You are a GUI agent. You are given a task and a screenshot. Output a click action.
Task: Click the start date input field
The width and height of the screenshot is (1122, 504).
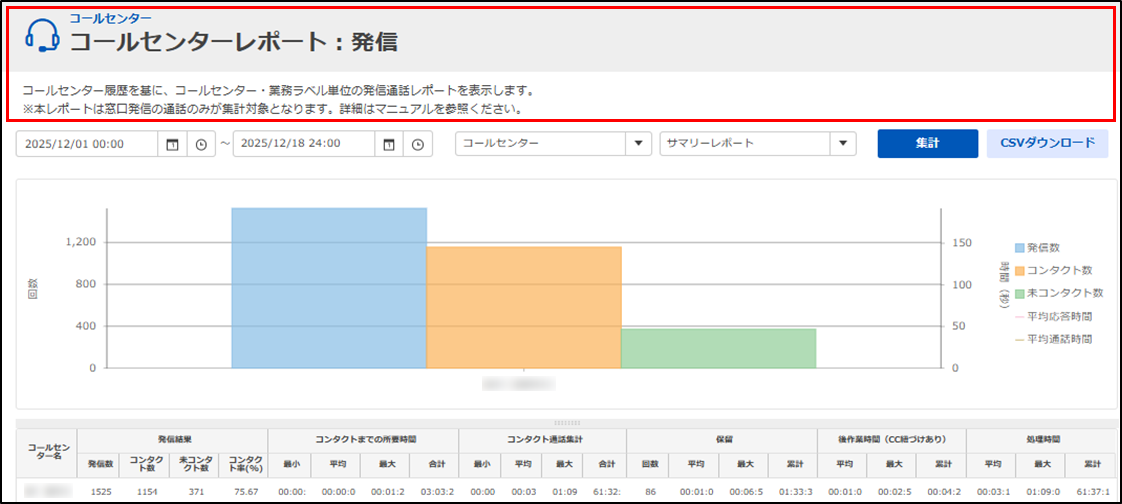87,144
